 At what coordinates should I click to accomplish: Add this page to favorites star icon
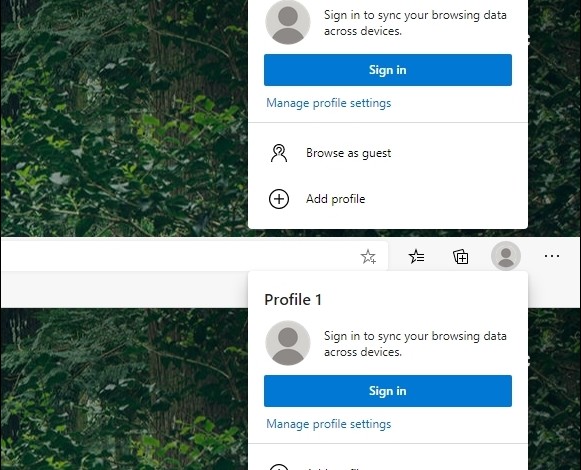coord(368,256)
